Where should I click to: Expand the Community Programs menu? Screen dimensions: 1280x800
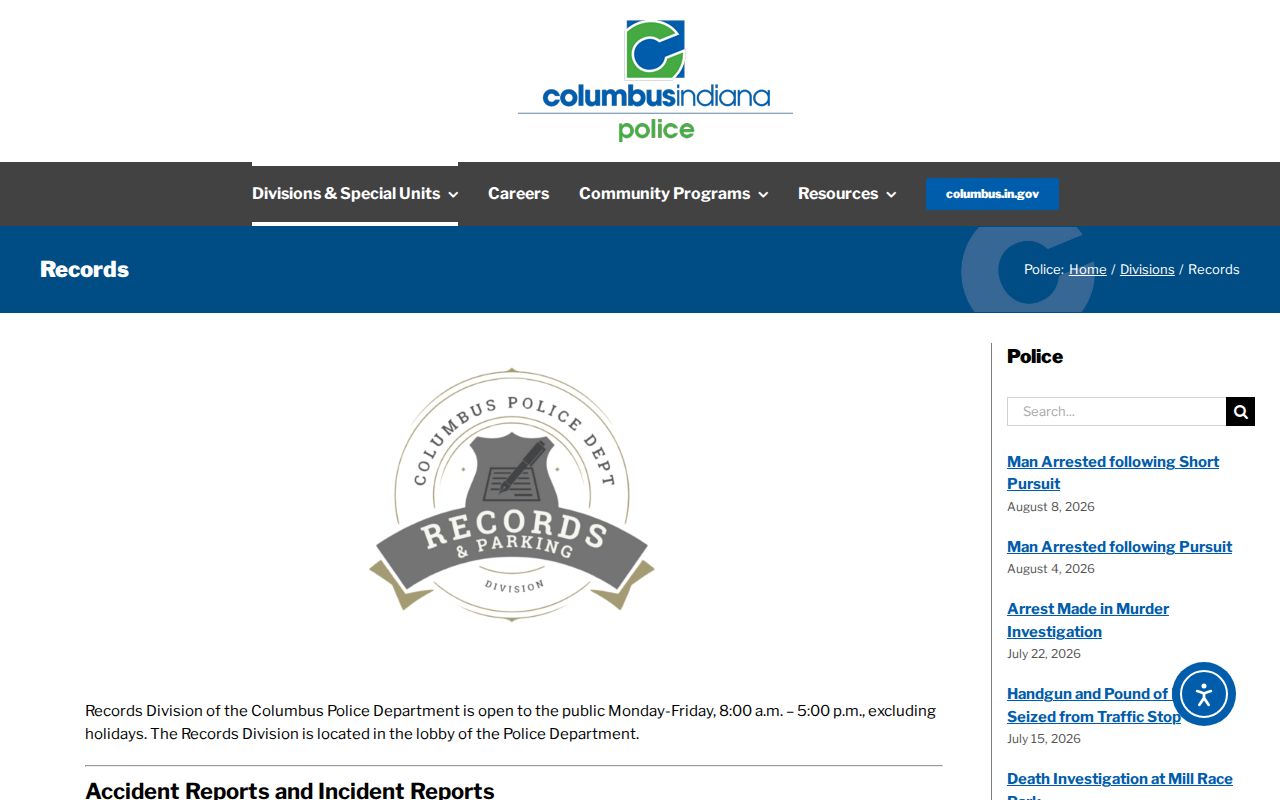[673, 194]
